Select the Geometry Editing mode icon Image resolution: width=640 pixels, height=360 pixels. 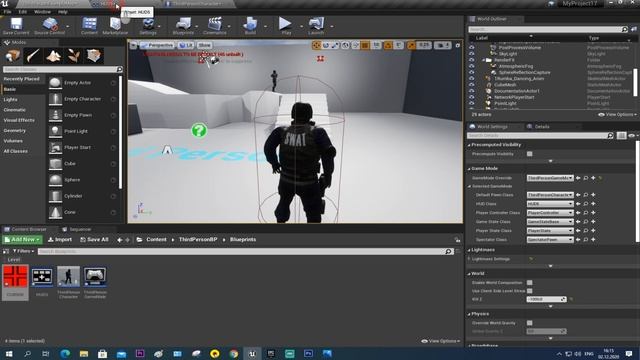[x=94, y=56]
